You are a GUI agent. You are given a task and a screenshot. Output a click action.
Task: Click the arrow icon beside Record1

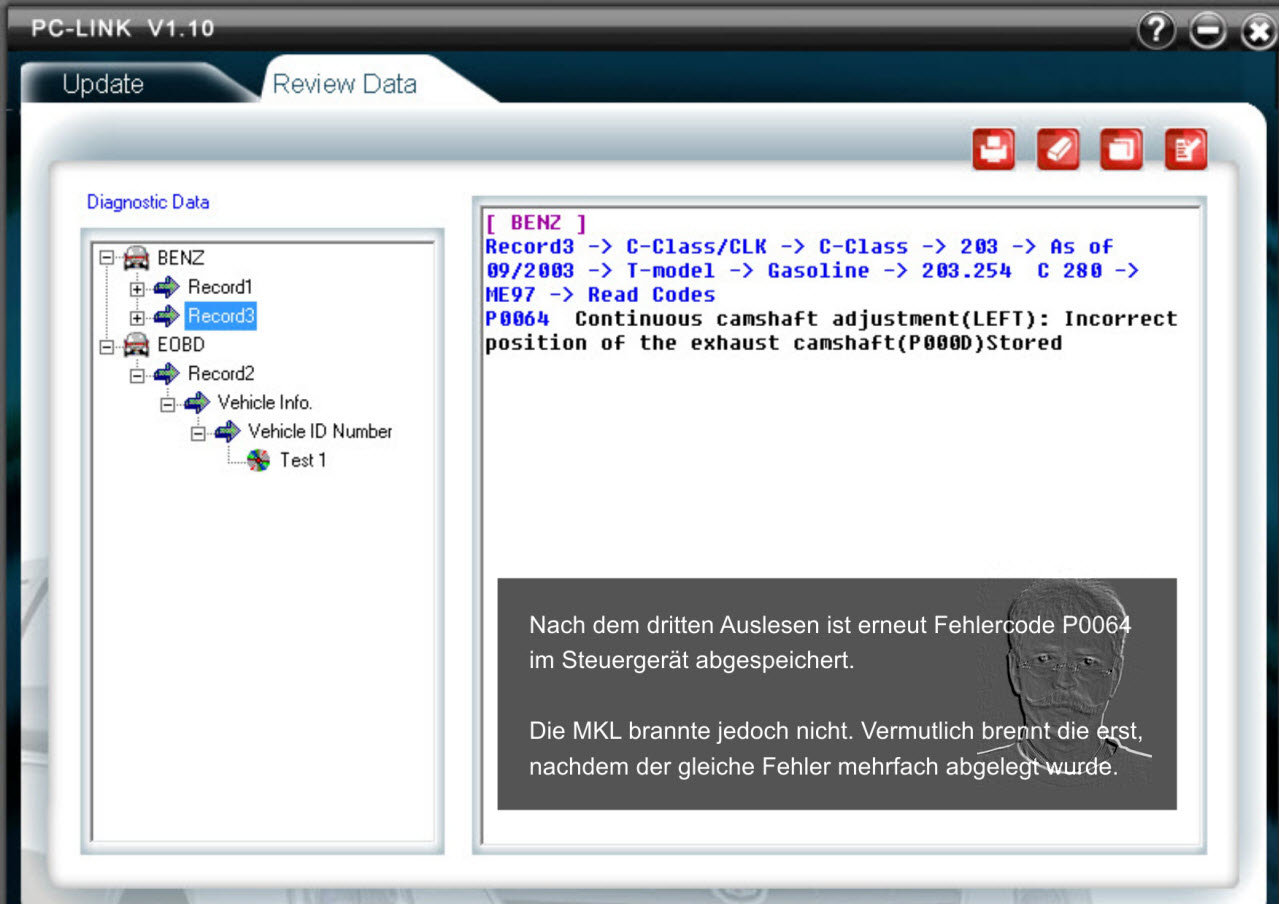tap(167, 288)
